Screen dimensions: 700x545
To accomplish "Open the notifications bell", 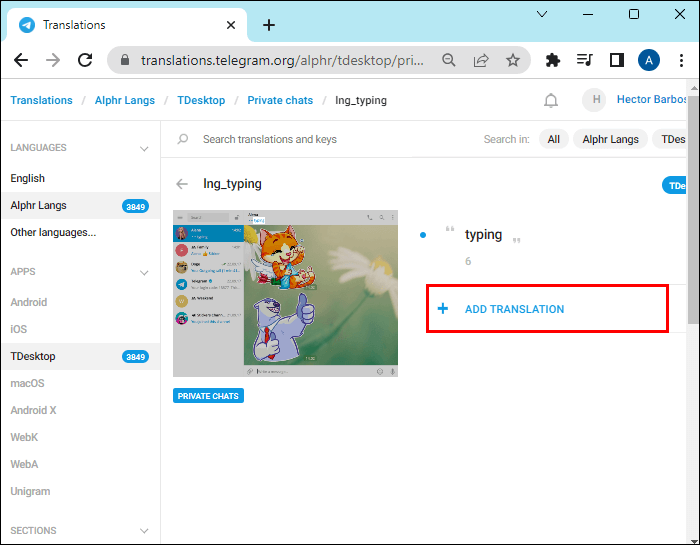I will point(551,100).
